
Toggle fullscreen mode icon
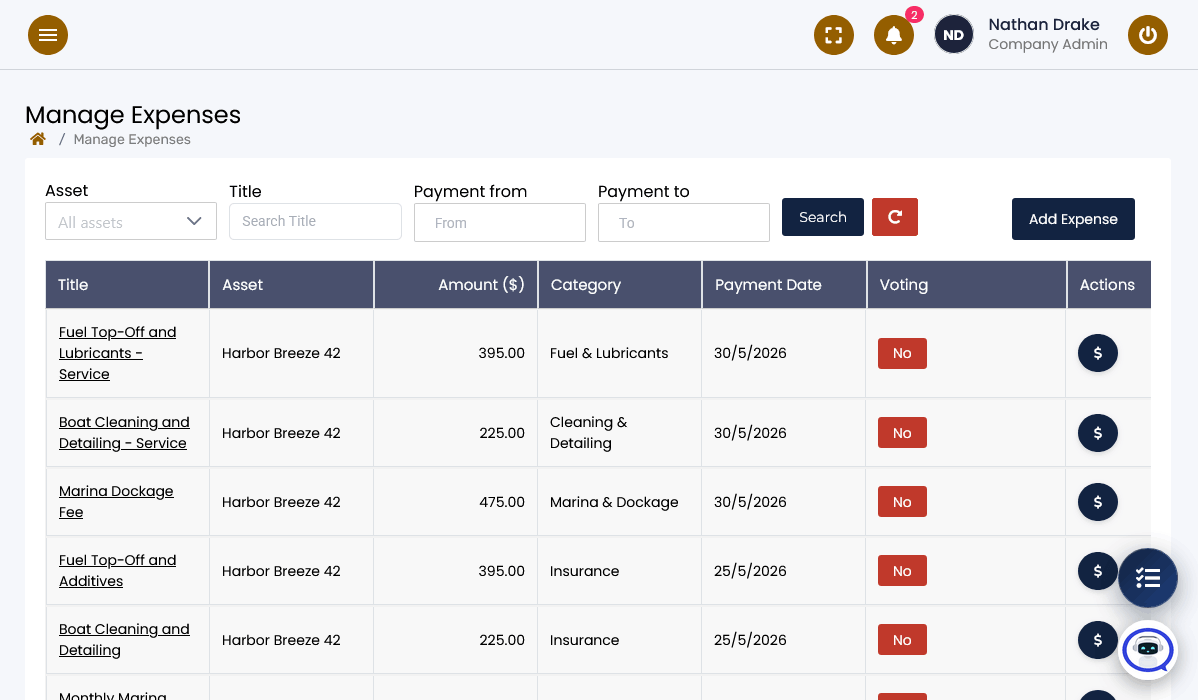[x=834, y=35]
